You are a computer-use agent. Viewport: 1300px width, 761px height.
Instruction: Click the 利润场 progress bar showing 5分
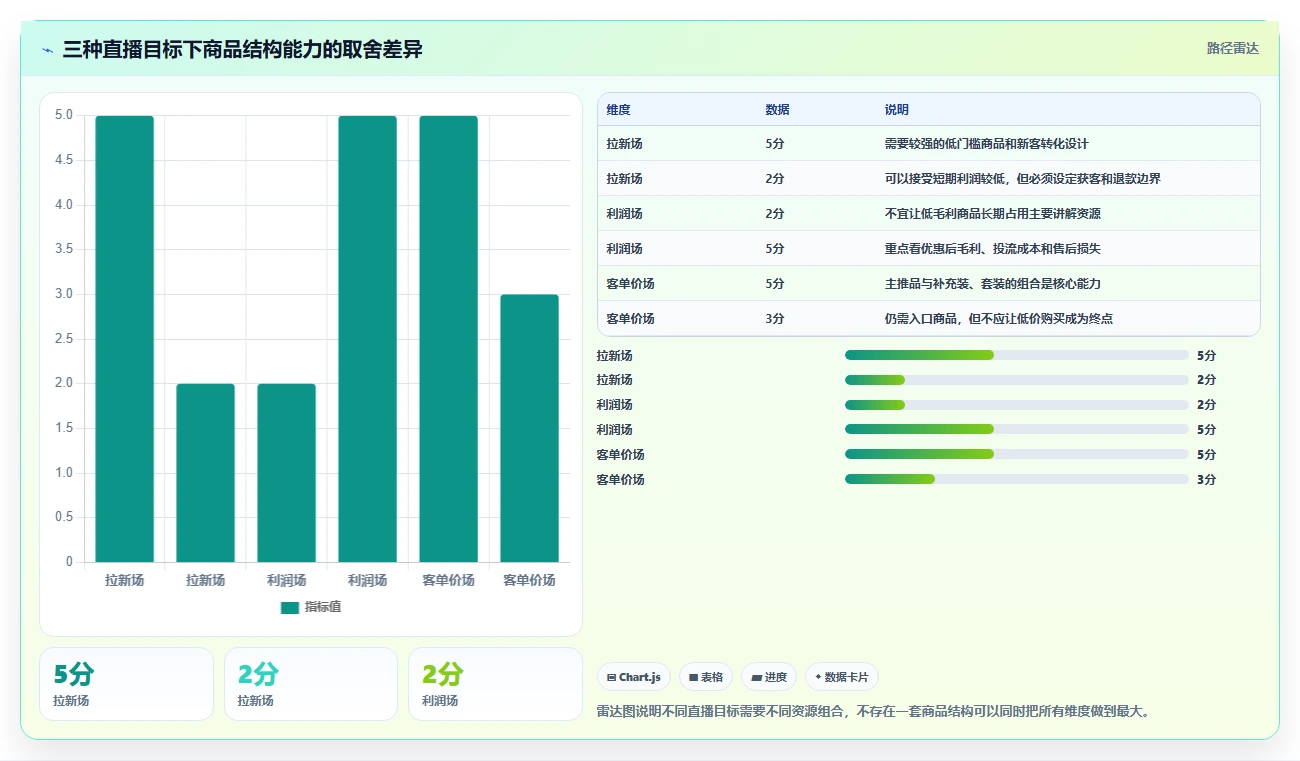(x=1017, y=429)
